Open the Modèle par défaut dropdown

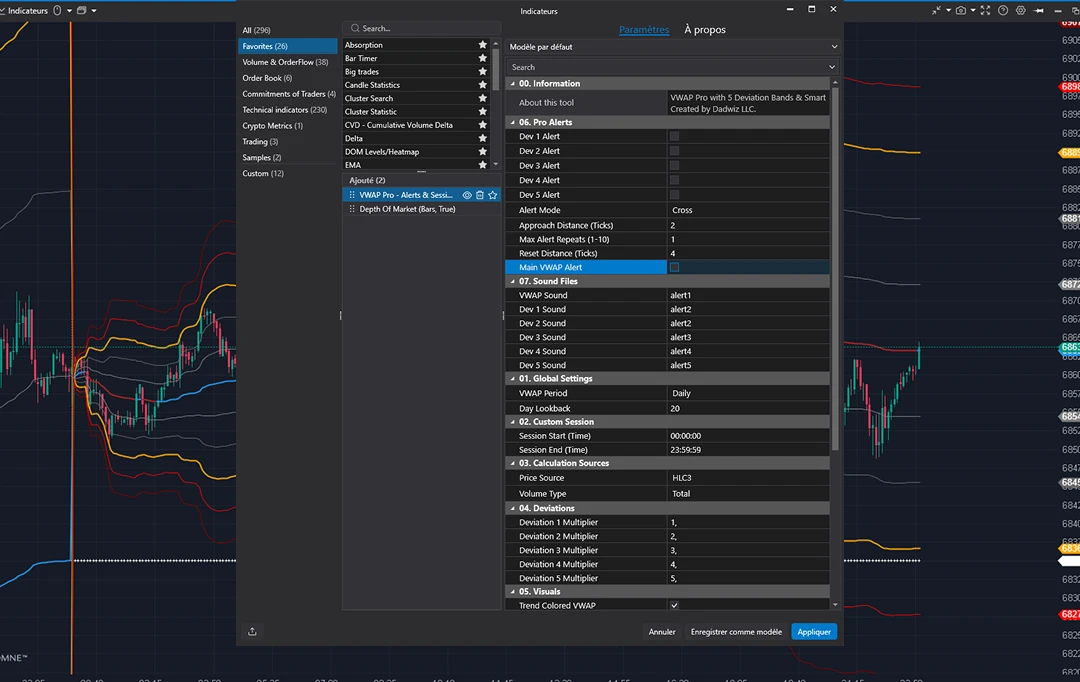coord(674,47)
